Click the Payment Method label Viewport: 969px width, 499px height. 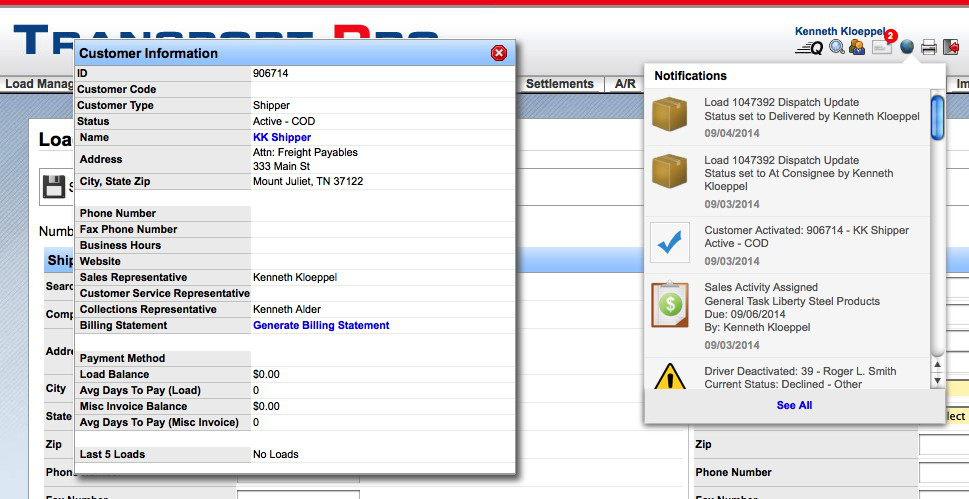click(x=122, y=358)
